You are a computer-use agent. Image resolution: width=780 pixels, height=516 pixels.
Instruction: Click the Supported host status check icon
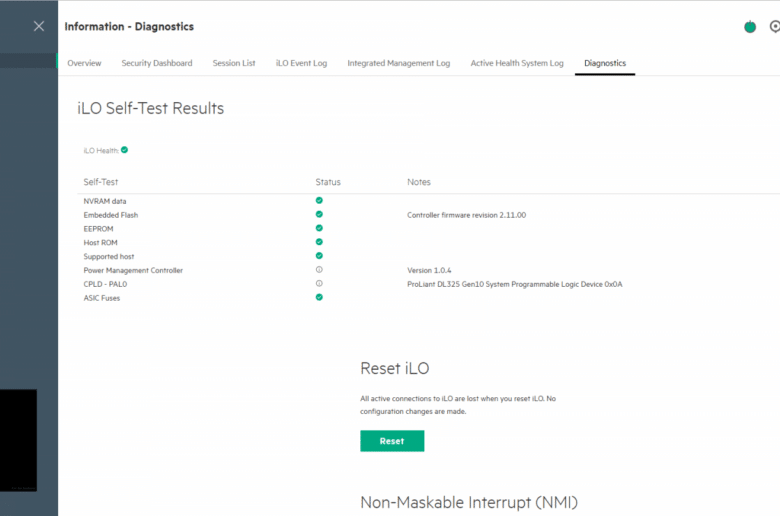click(x=319, y=256)
